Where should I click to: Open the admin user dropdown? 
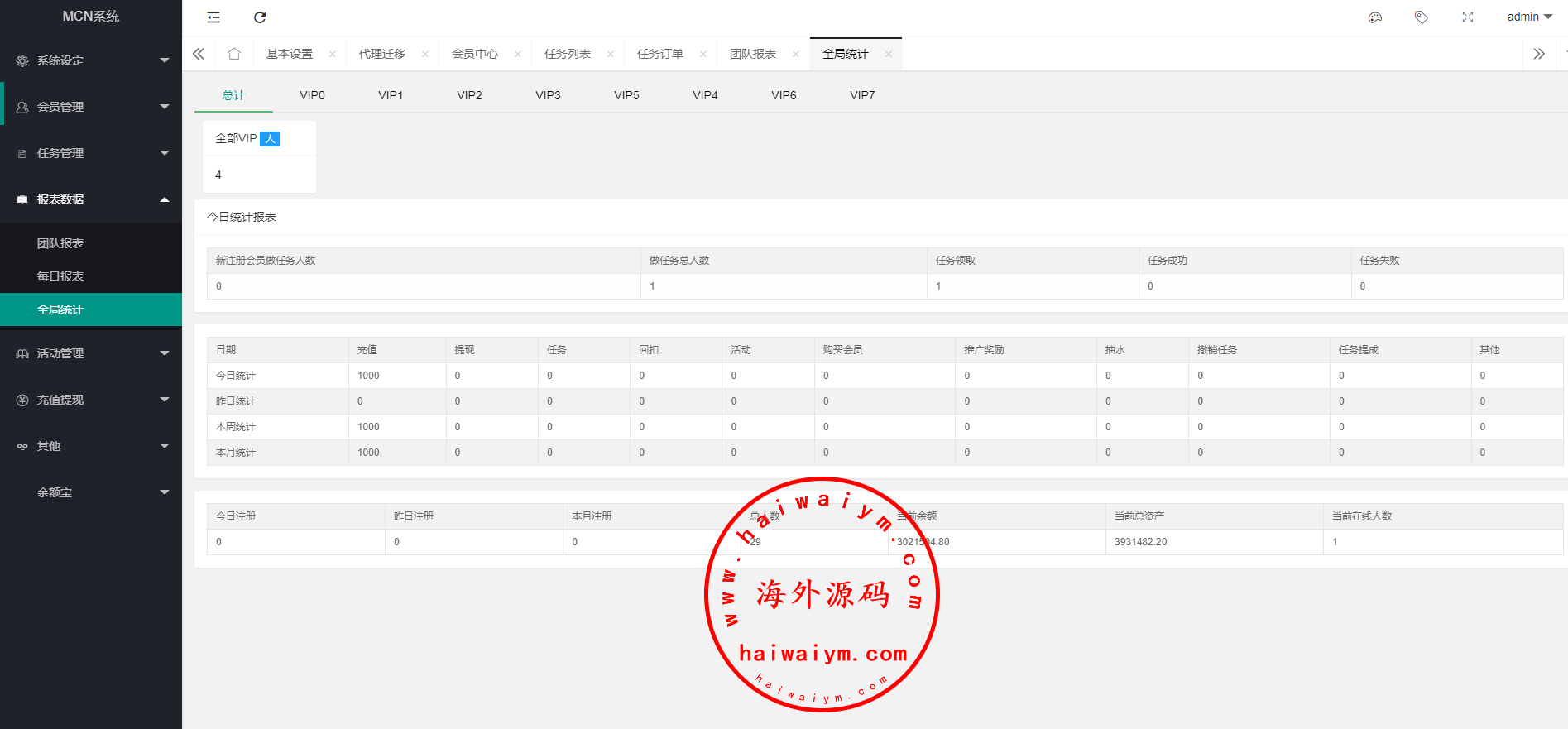(1529, 17)
